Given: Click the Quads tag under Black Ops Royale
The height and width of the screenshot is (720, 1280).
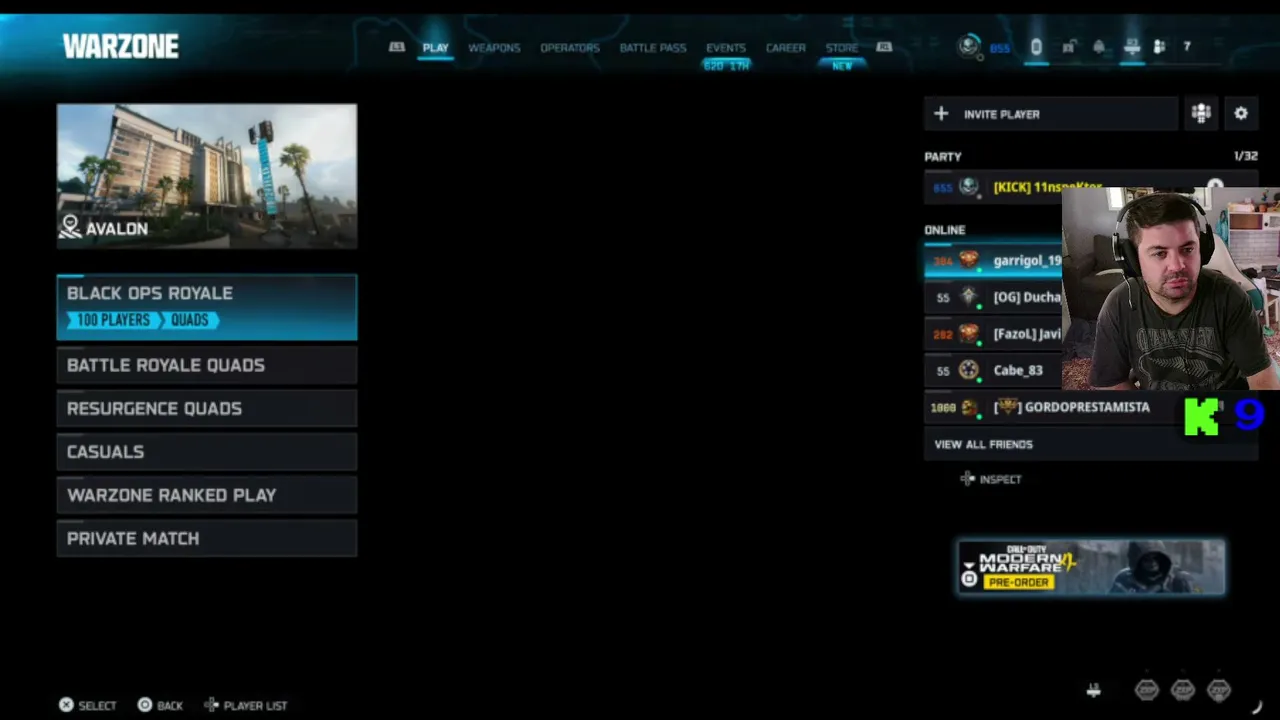Looking at the screenshot, I should (190, 320).
